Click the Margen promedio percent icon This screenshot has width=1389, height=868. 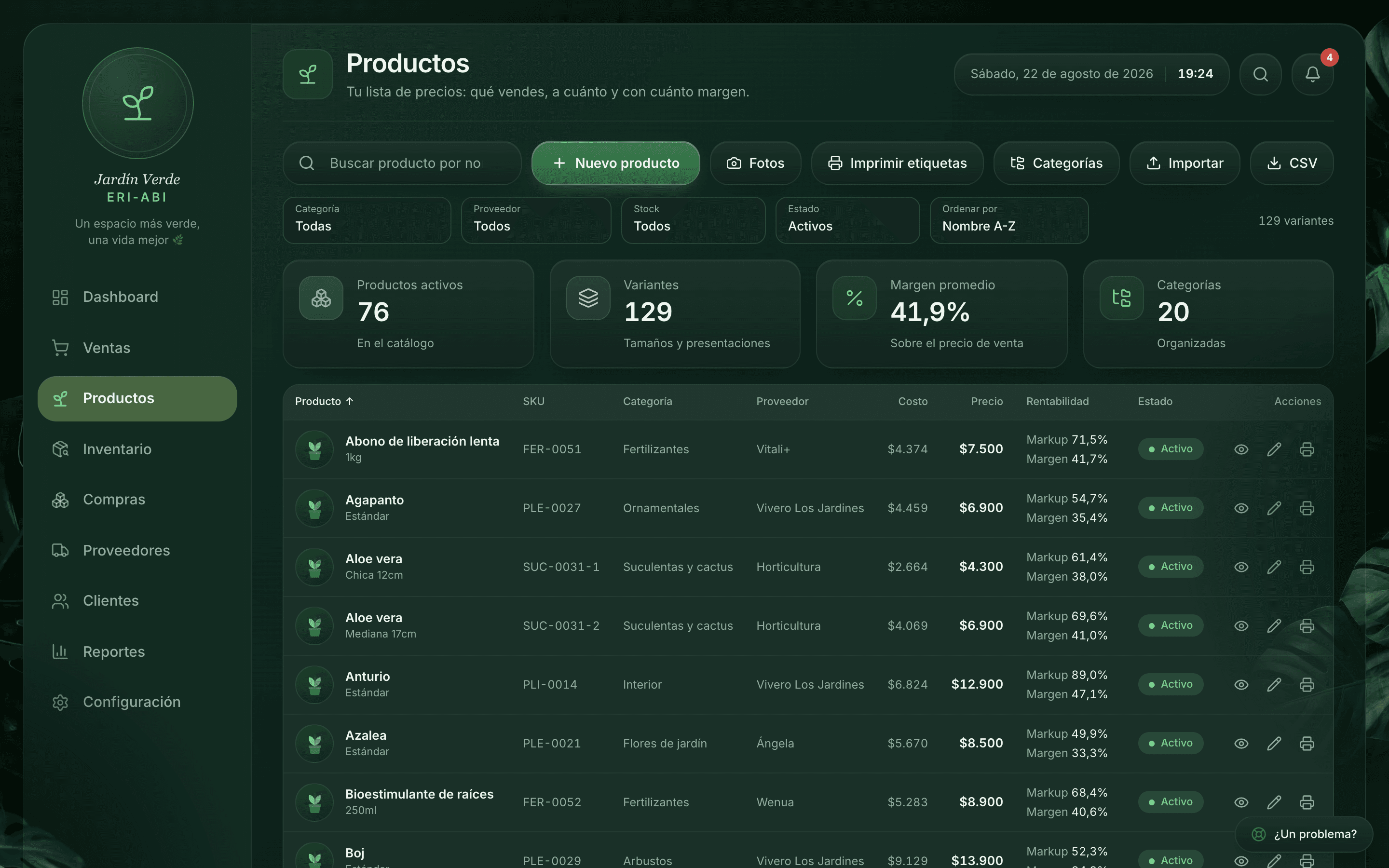click(855, 298)
